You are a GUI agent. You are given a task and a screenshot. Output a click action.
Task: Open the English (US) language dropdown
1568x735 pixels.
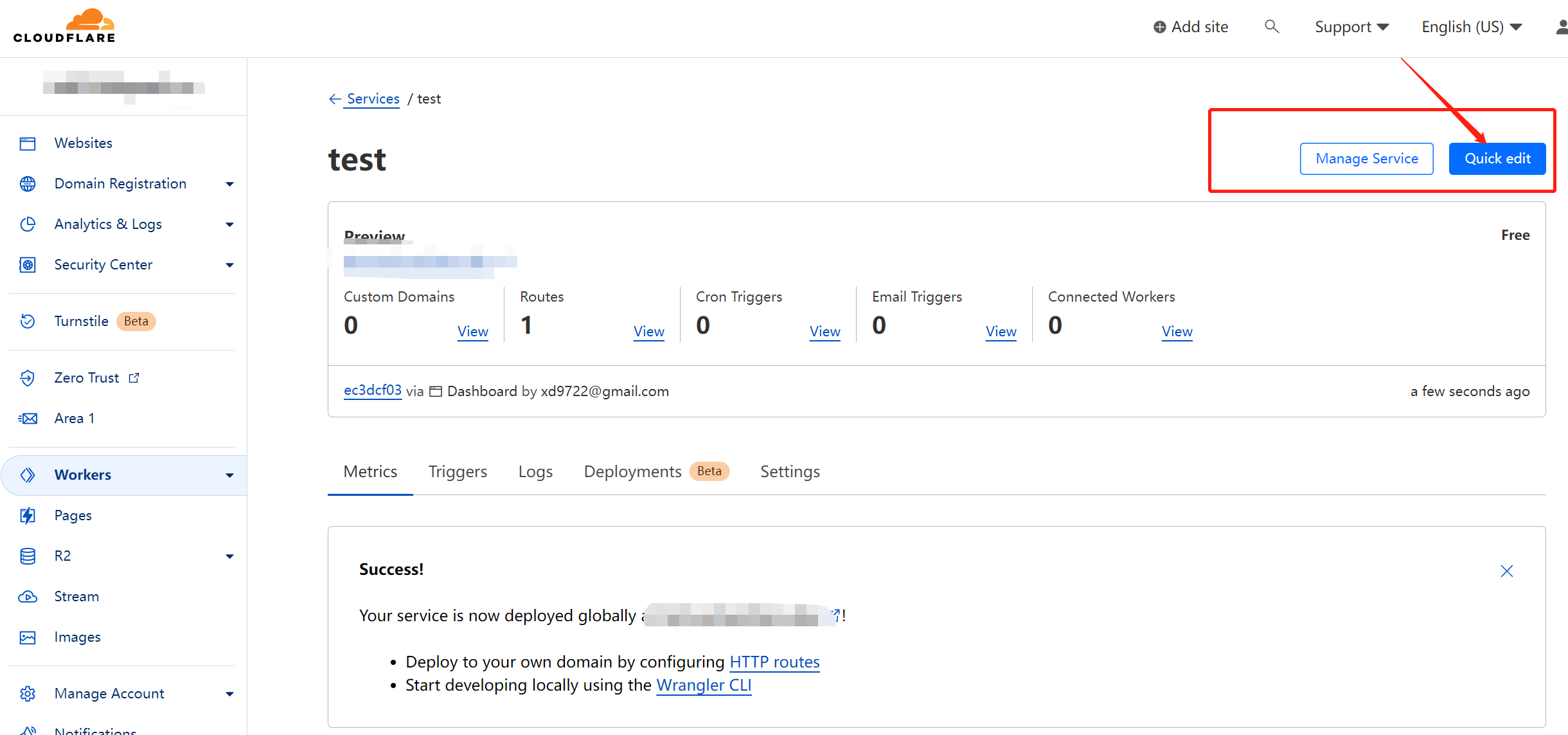click(x=1472, y=27)
